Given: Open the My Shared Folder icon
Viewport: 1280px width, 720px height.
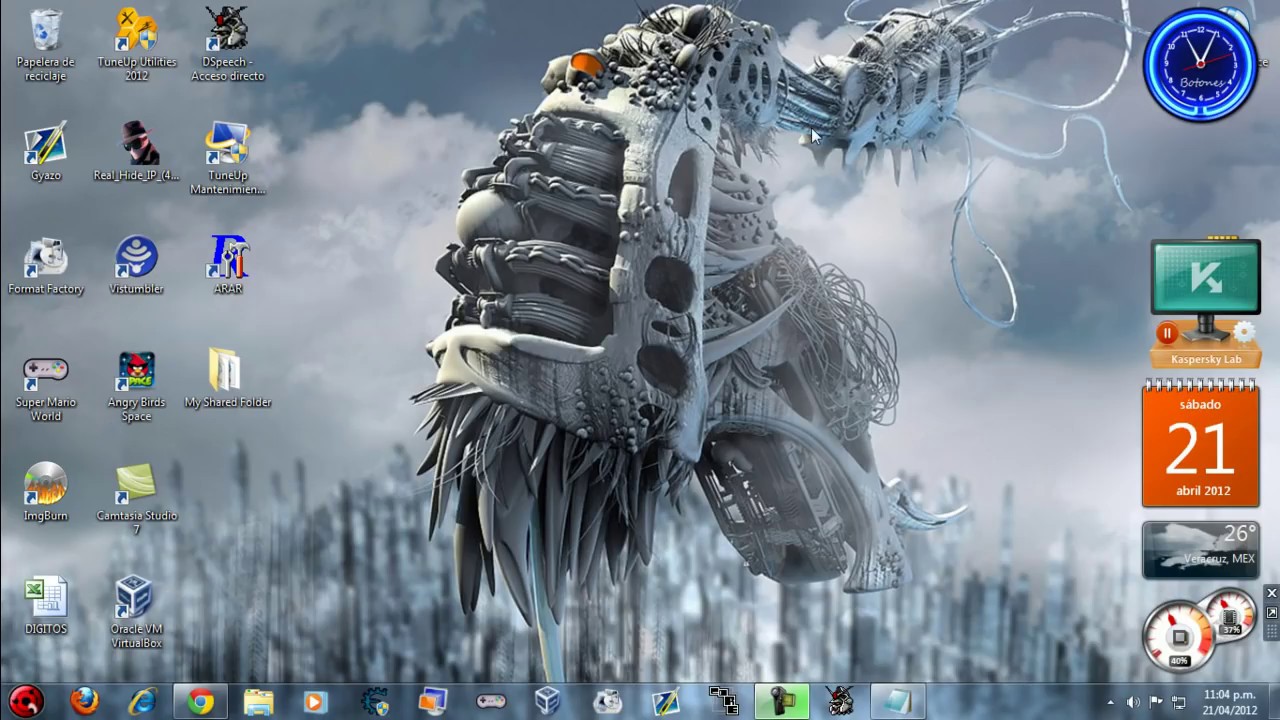Looking at the screenshot, I should pyautogui.click(x=228, y=378).
